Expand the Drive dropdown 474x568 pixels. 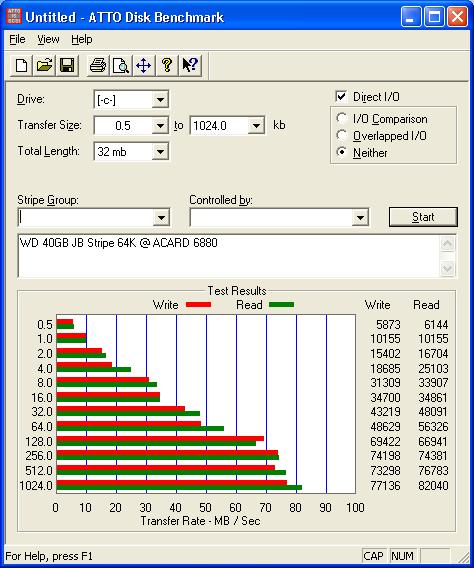pyautogui.click(x=160, y=99)
